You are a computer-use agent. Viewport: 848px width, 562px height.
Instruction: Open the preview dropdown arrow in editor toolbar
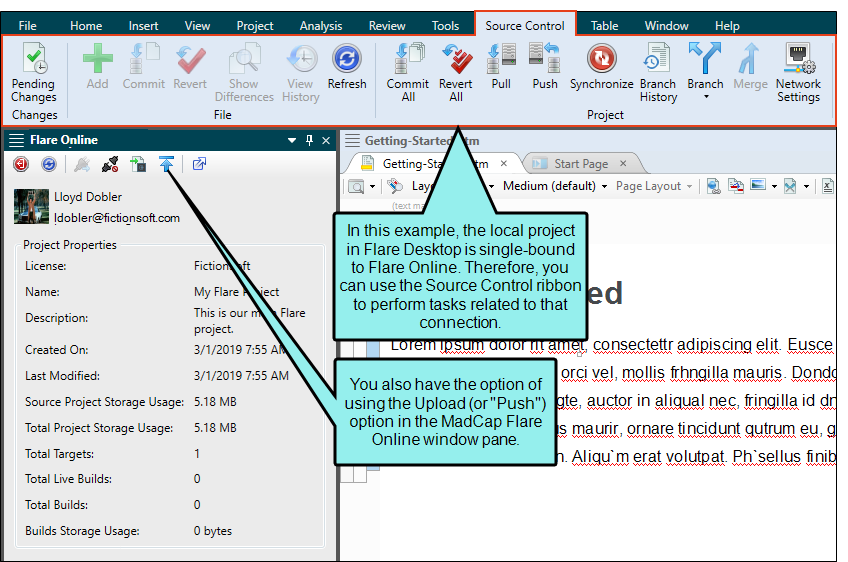372,187
